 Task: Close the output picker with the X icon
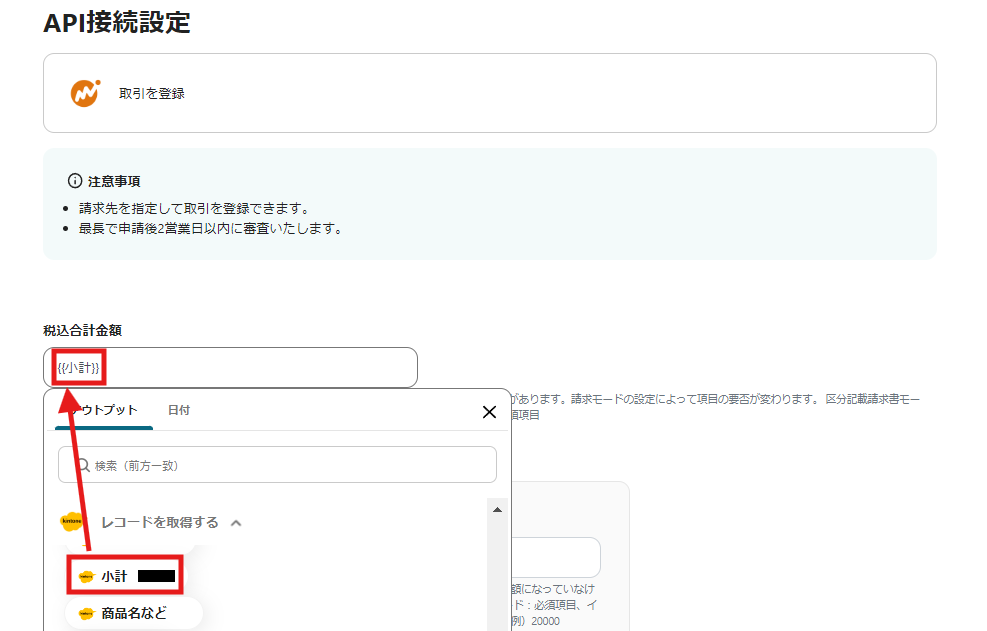coord(489,412)
